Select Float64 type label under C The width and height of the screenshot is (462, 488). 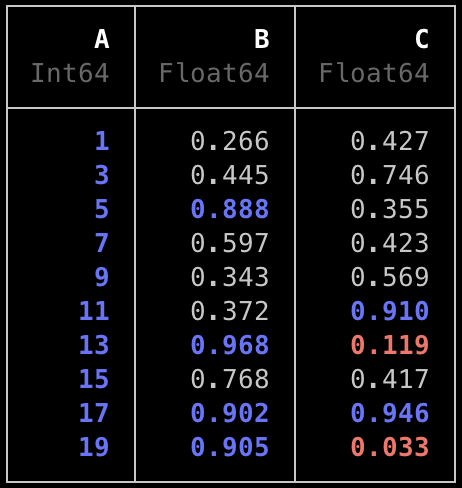click(x=374, y=73)
